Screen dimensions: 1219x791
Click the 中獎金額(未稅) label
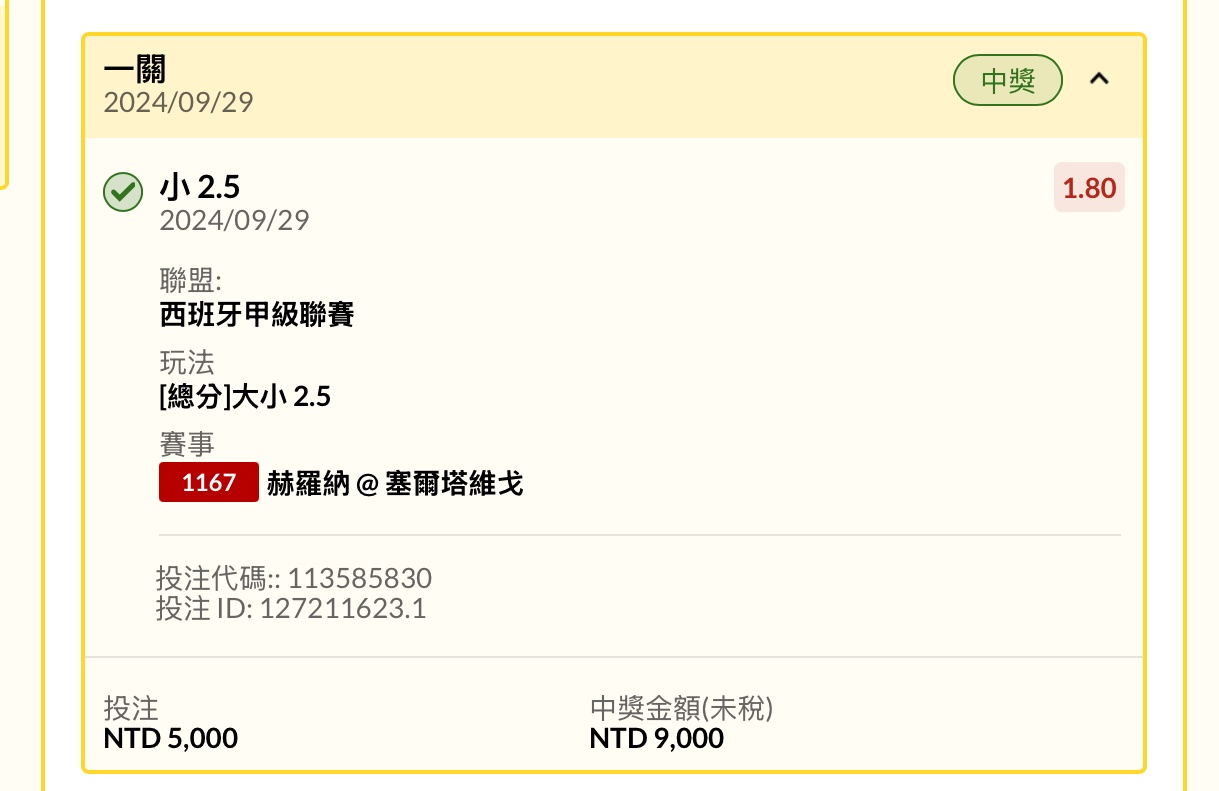tap(681, 709)
